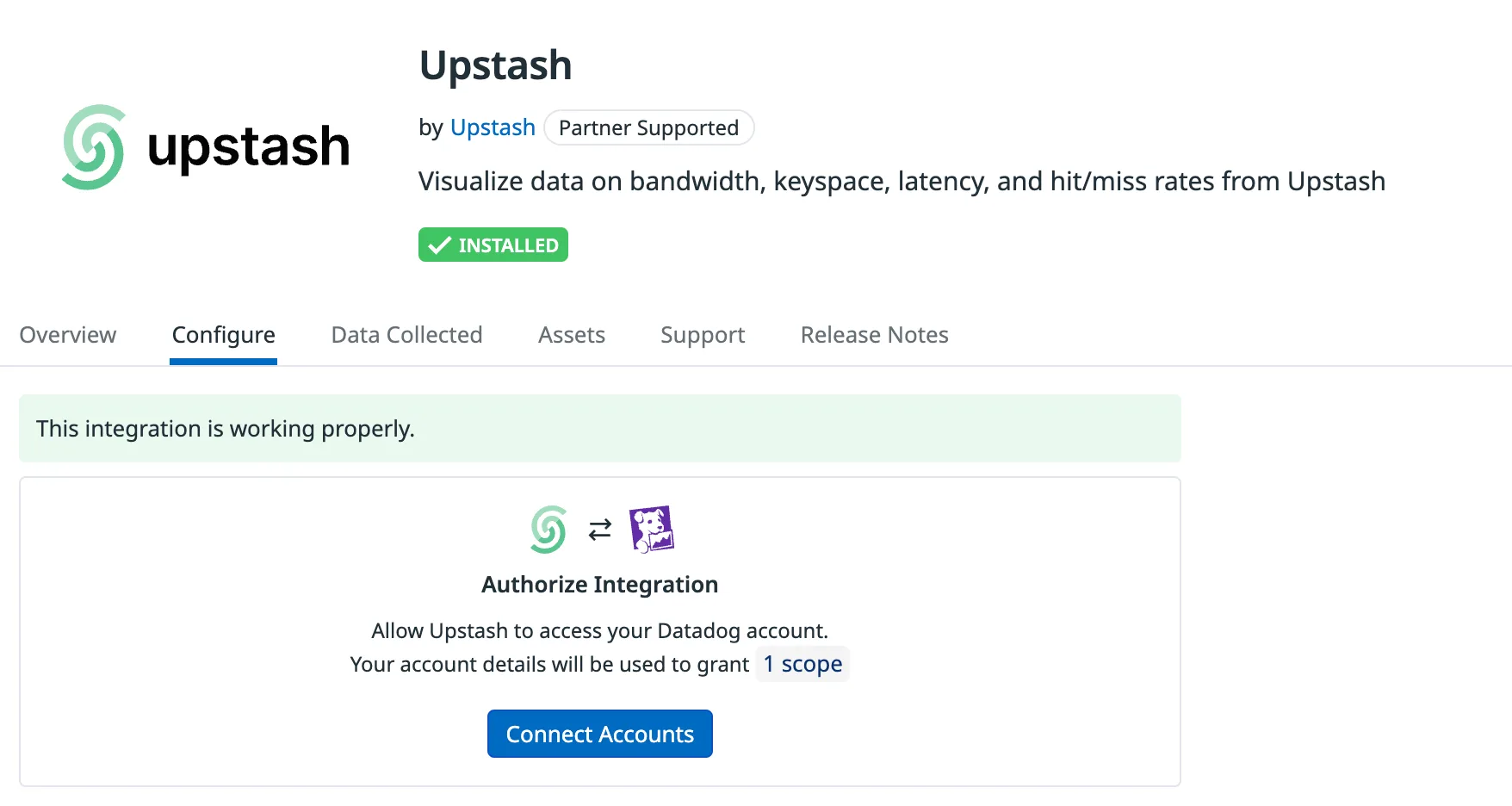Viewport: 1512px width, 806px height.
Task: Click the integration working properly banner
Action: 600,429
